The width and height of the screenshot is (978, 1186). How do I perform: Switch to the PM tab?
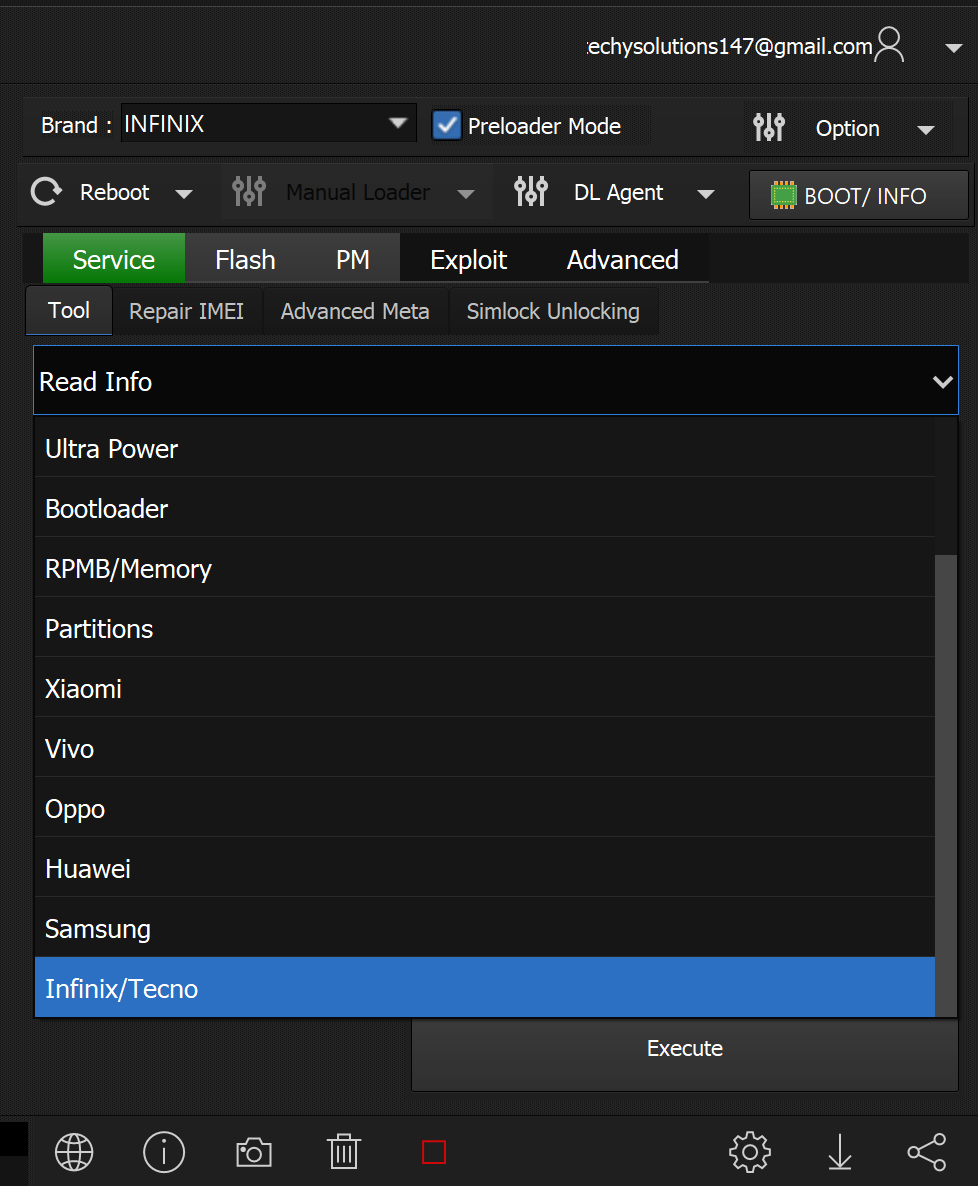pyautogui.click(x=352, y=259)
